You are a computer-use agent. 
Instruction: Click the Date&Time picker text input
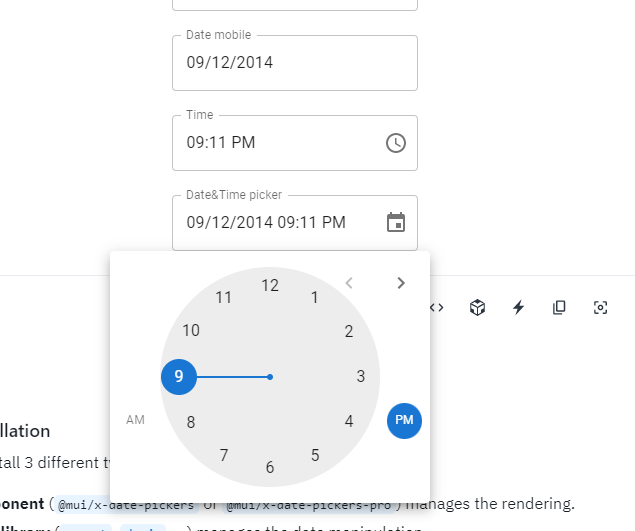(279, 222)
